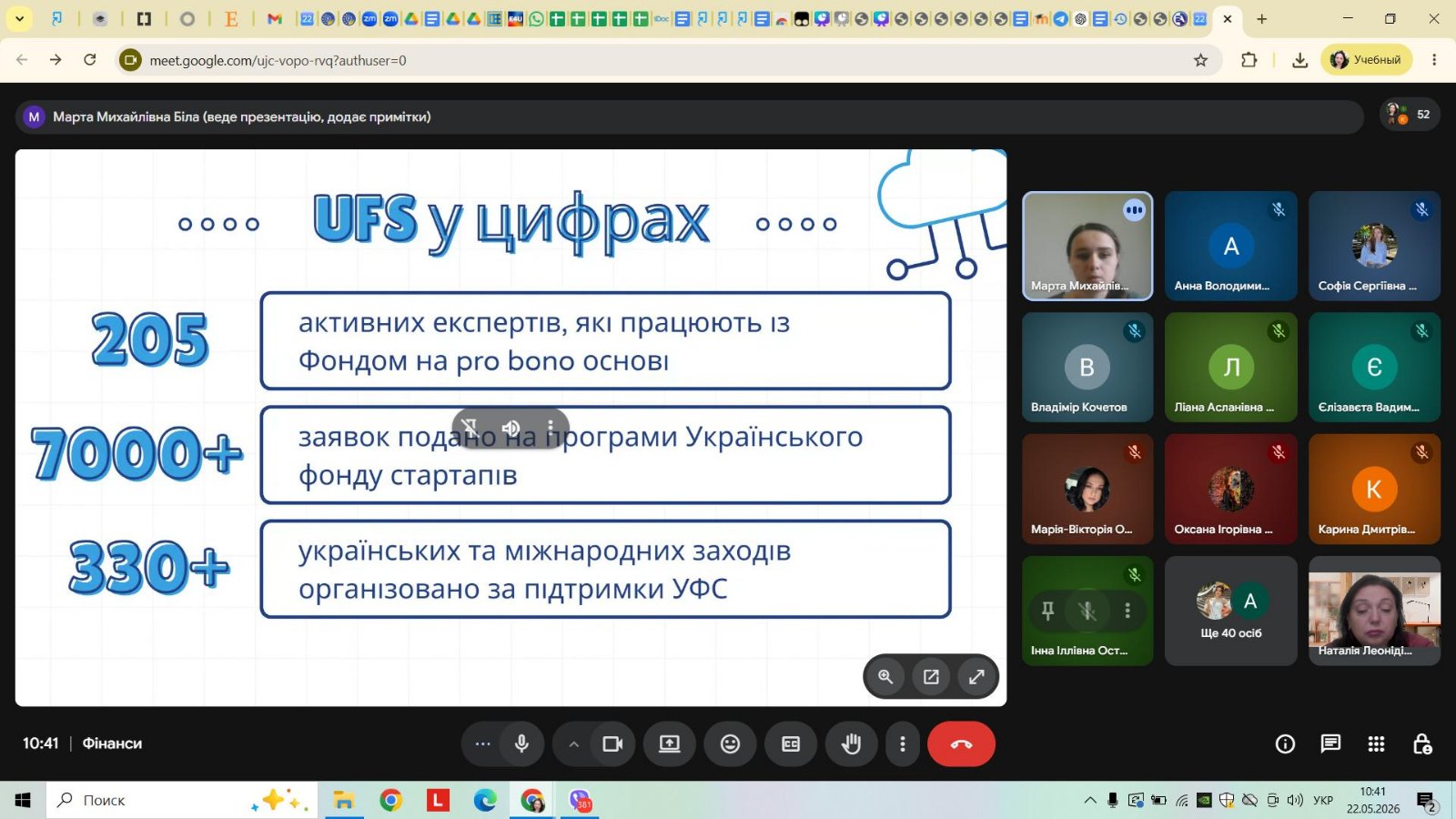Image resolution: width=1456 pixels, height=819 pixels.
Task: Click the taskbar search box Поиск
Action: [182, 800]
